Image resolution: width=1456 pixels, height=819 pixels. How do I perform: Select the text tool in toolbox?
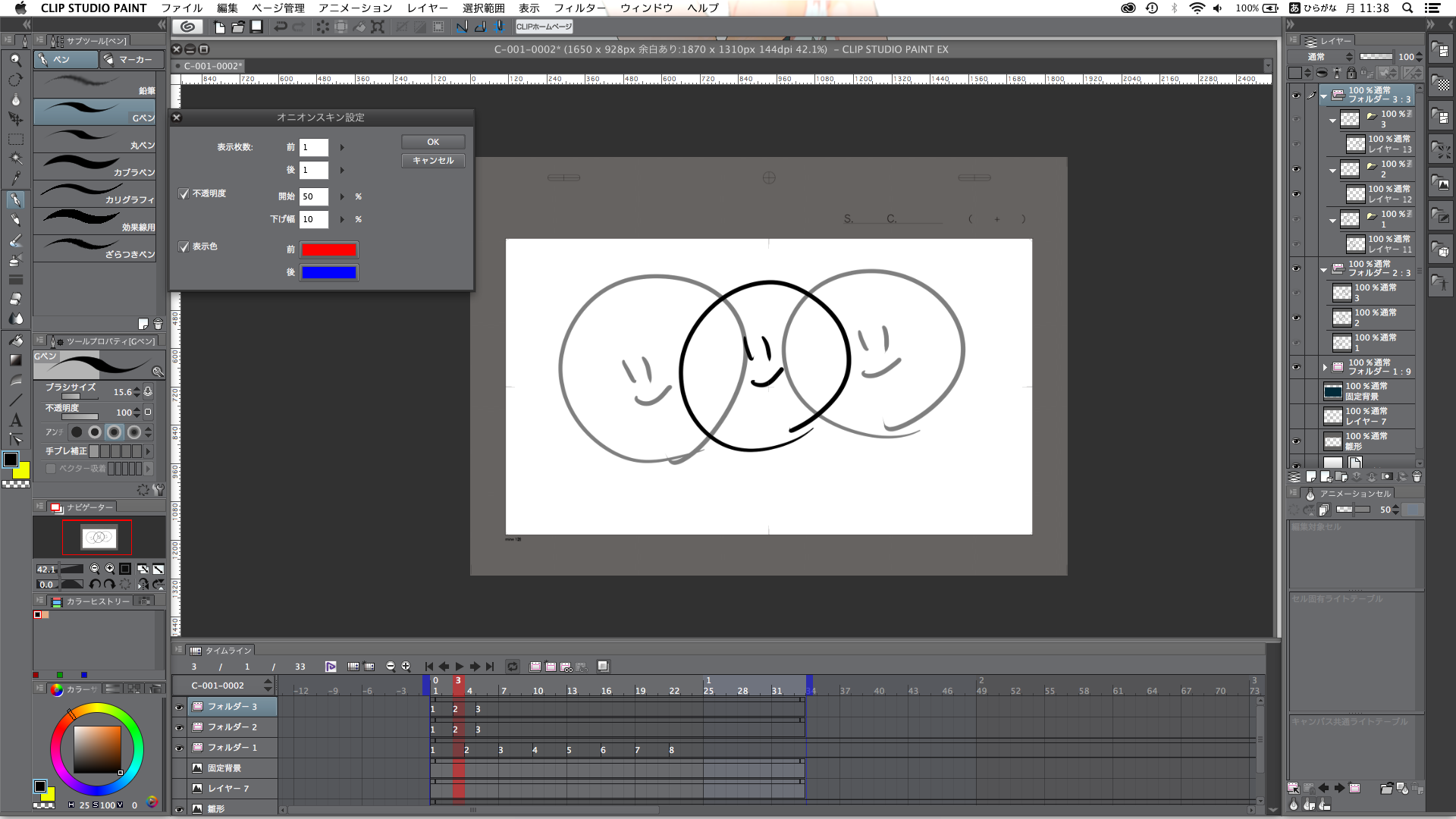click(15, 420)
